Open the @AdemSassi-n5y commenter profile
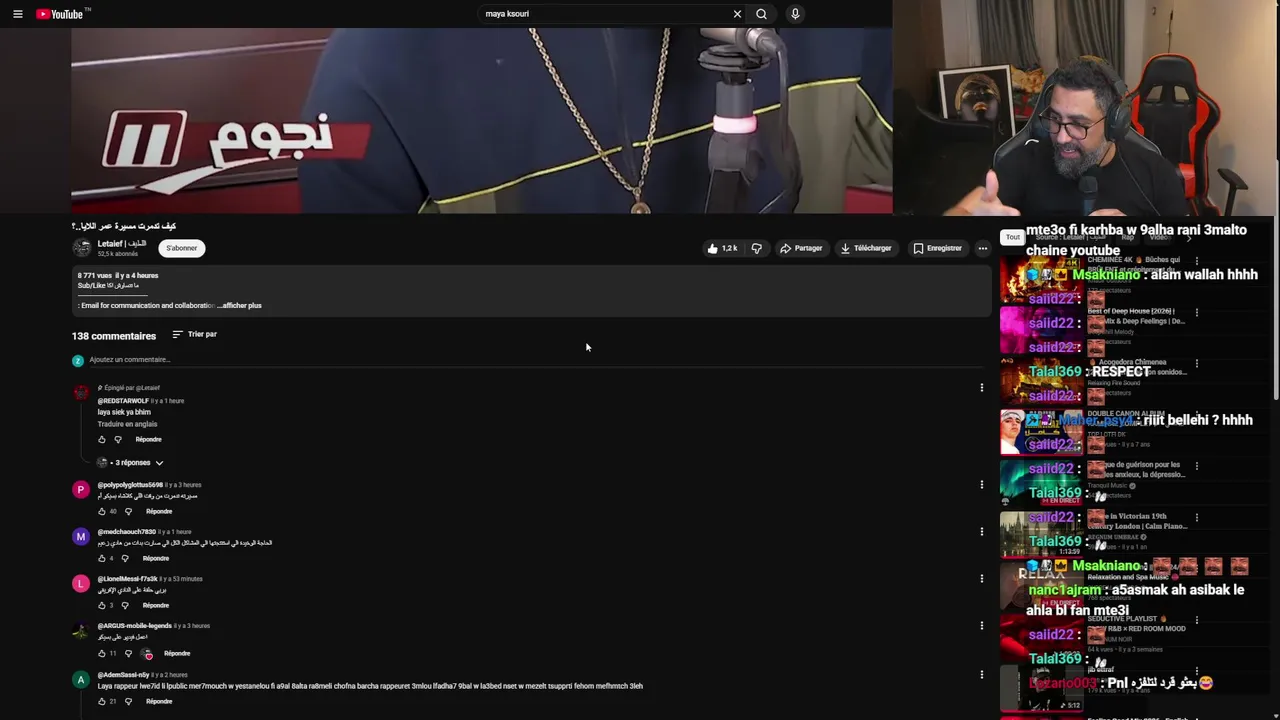The width and height of the screenshot is (1280, 720). coord(123,675)
